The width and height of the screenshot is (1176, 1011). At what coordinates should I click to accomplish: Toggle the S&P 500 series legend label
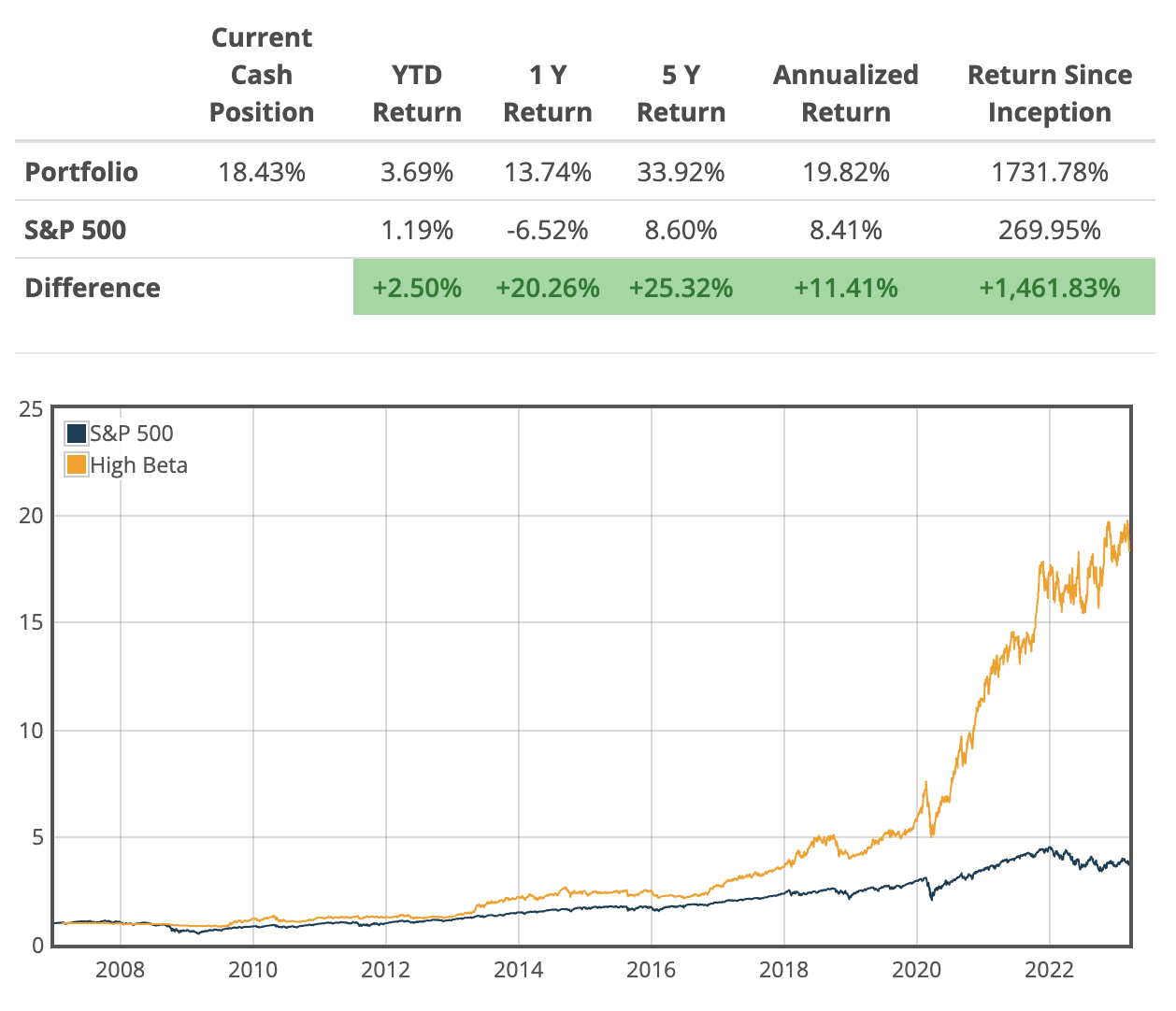pos(132,434)
